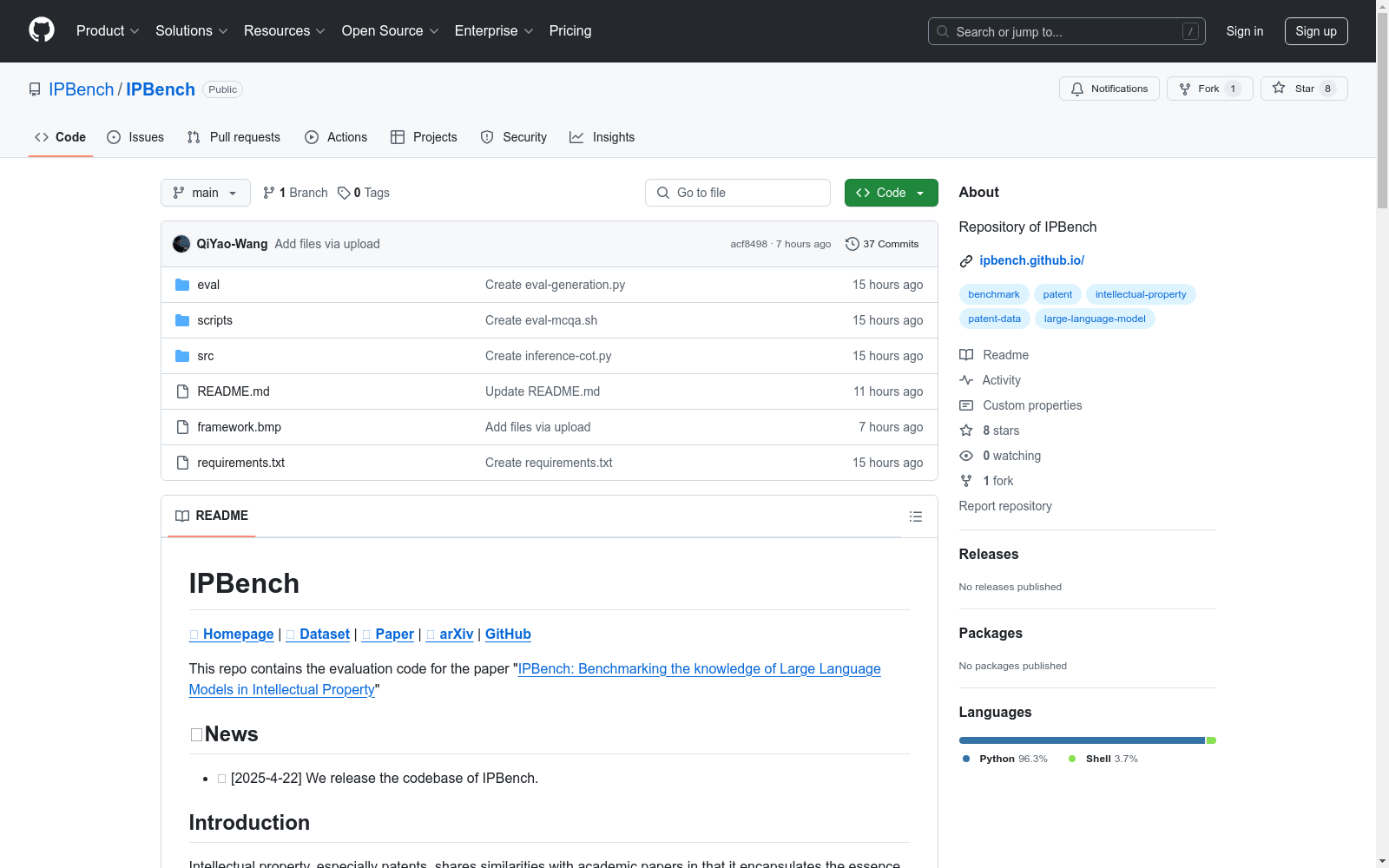Switch to the Pull requests tab
Image resolution: width=1389 pixels, height=868 pixels.
coord(234,137)
